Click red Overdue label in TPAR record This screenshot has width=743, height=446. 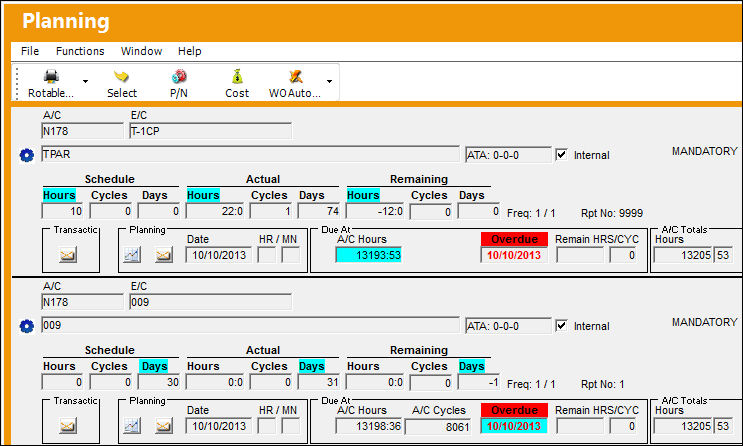(515, 239)
